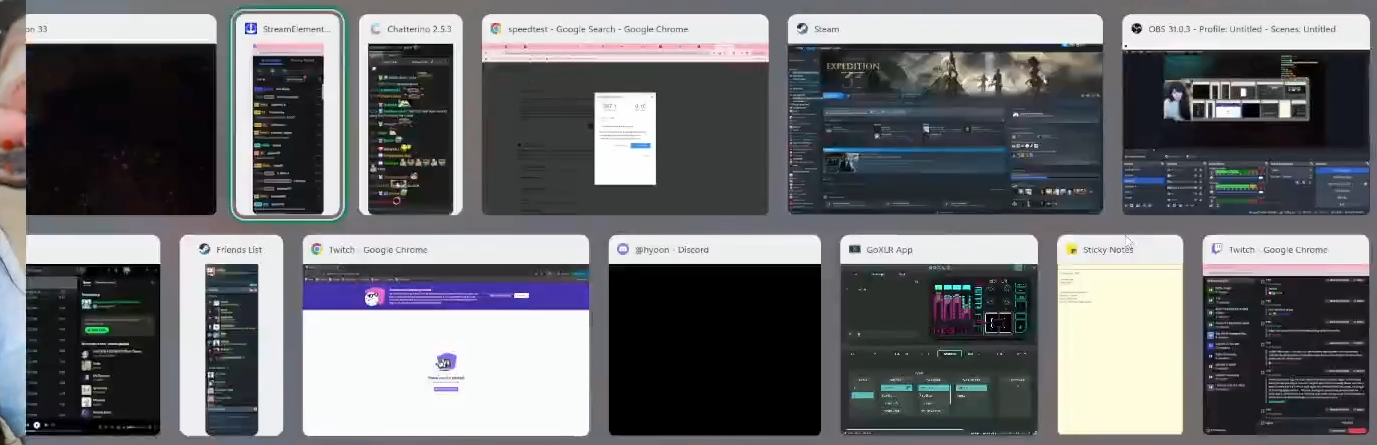Click the Chrome icon beside the speedtest title
The width and height of the screenshot is (1377, 445).
tap(496, 29)
